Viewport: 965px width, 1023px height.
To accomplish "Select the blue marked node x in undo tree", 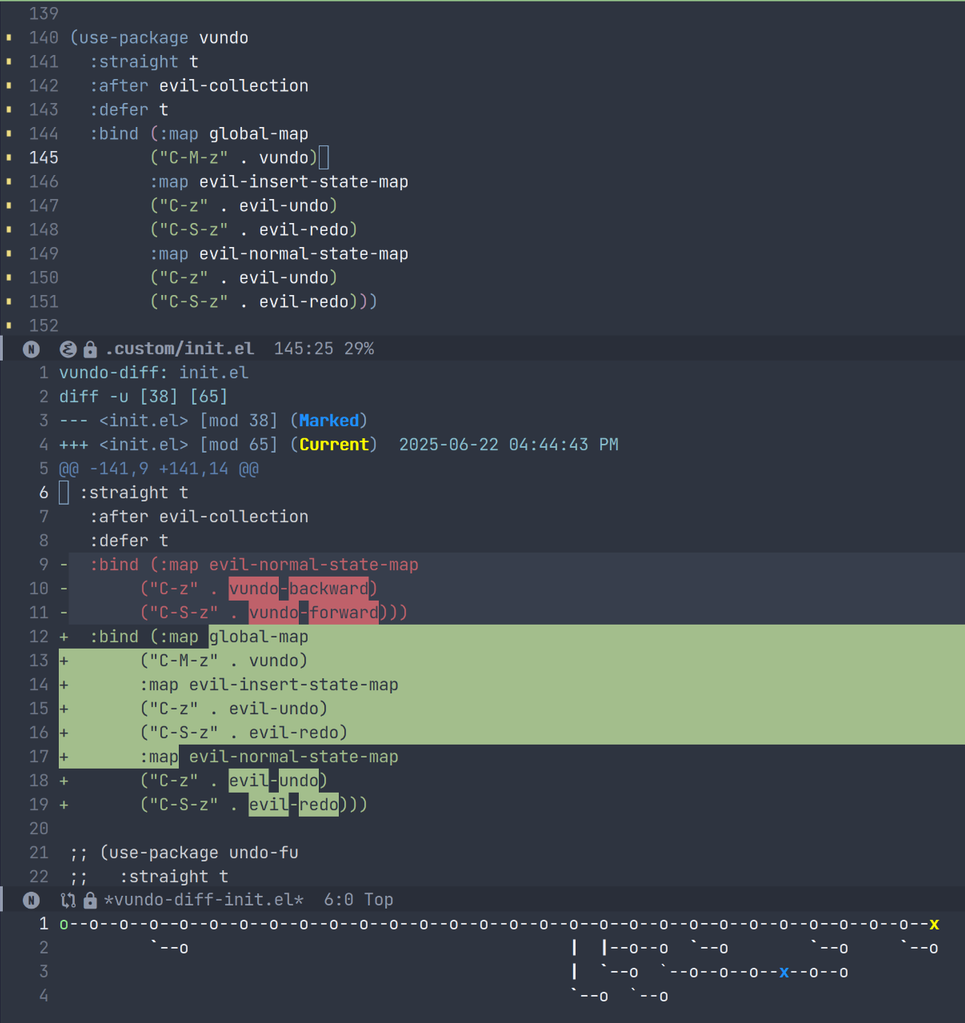I will [784, 972].
